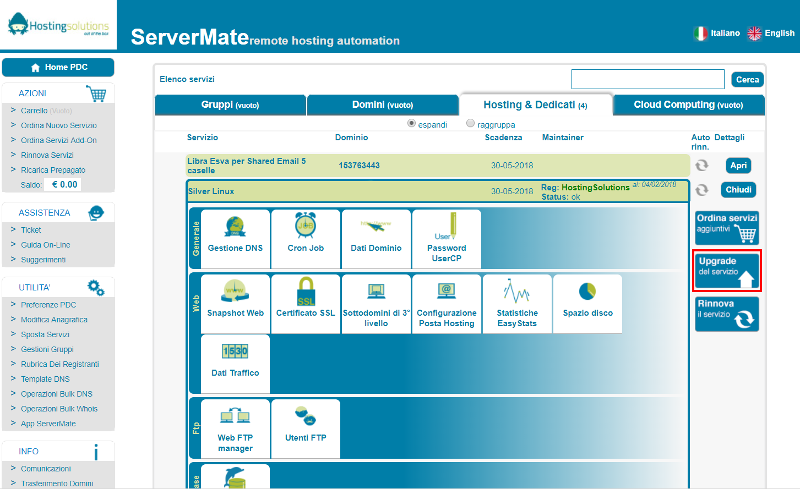Open Certificato SSL tool
The width and height of the screenshot is (800, 489).
(306, 304)
